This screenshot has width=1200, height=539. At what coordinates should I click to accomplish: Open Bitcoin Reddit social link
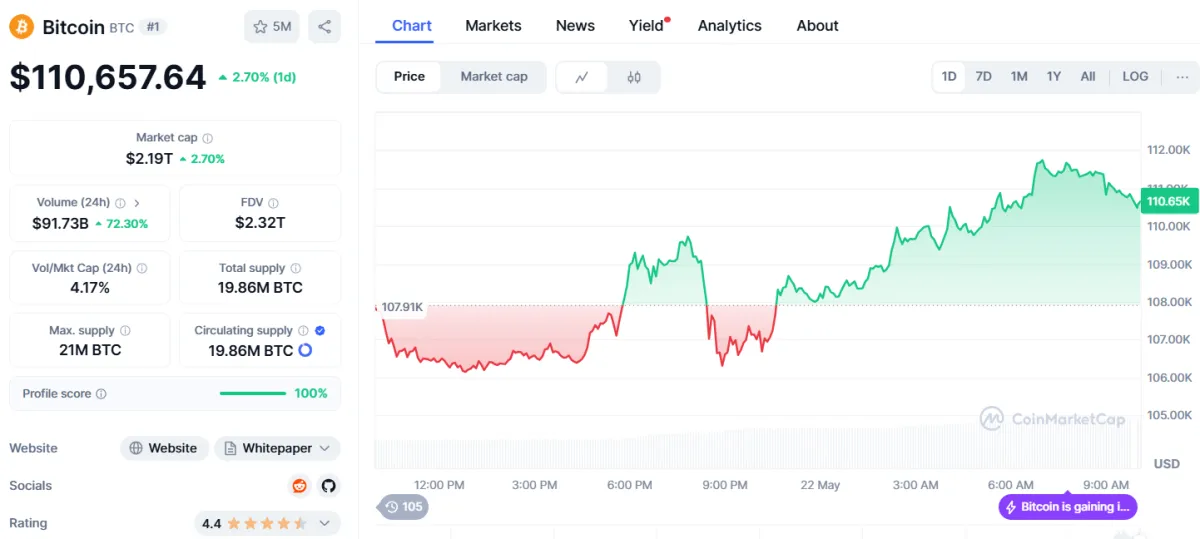tap(299, 486)
